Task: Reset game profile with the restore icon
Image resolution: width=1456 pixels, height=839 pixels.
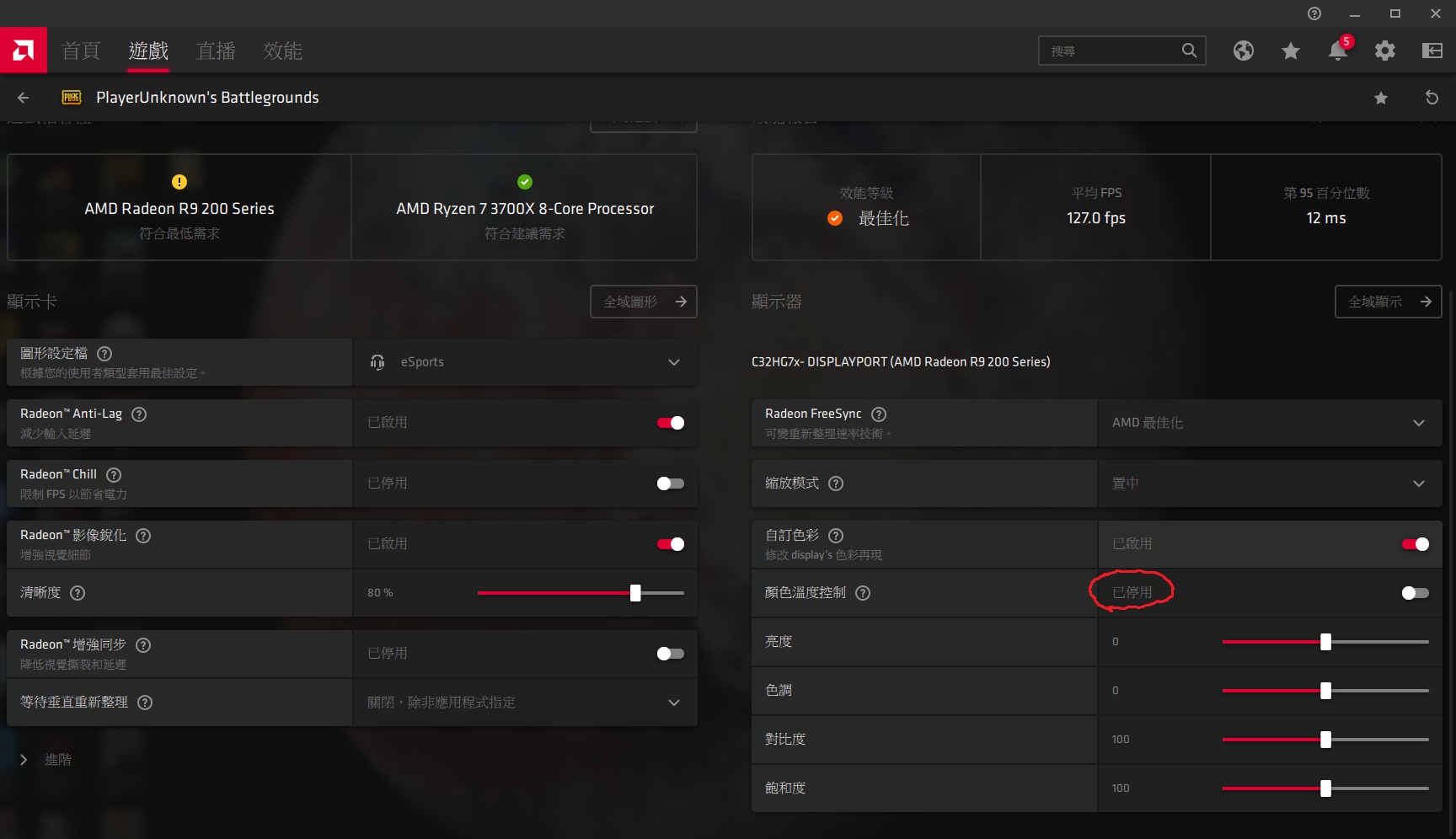Action: tap(1431, 98)
